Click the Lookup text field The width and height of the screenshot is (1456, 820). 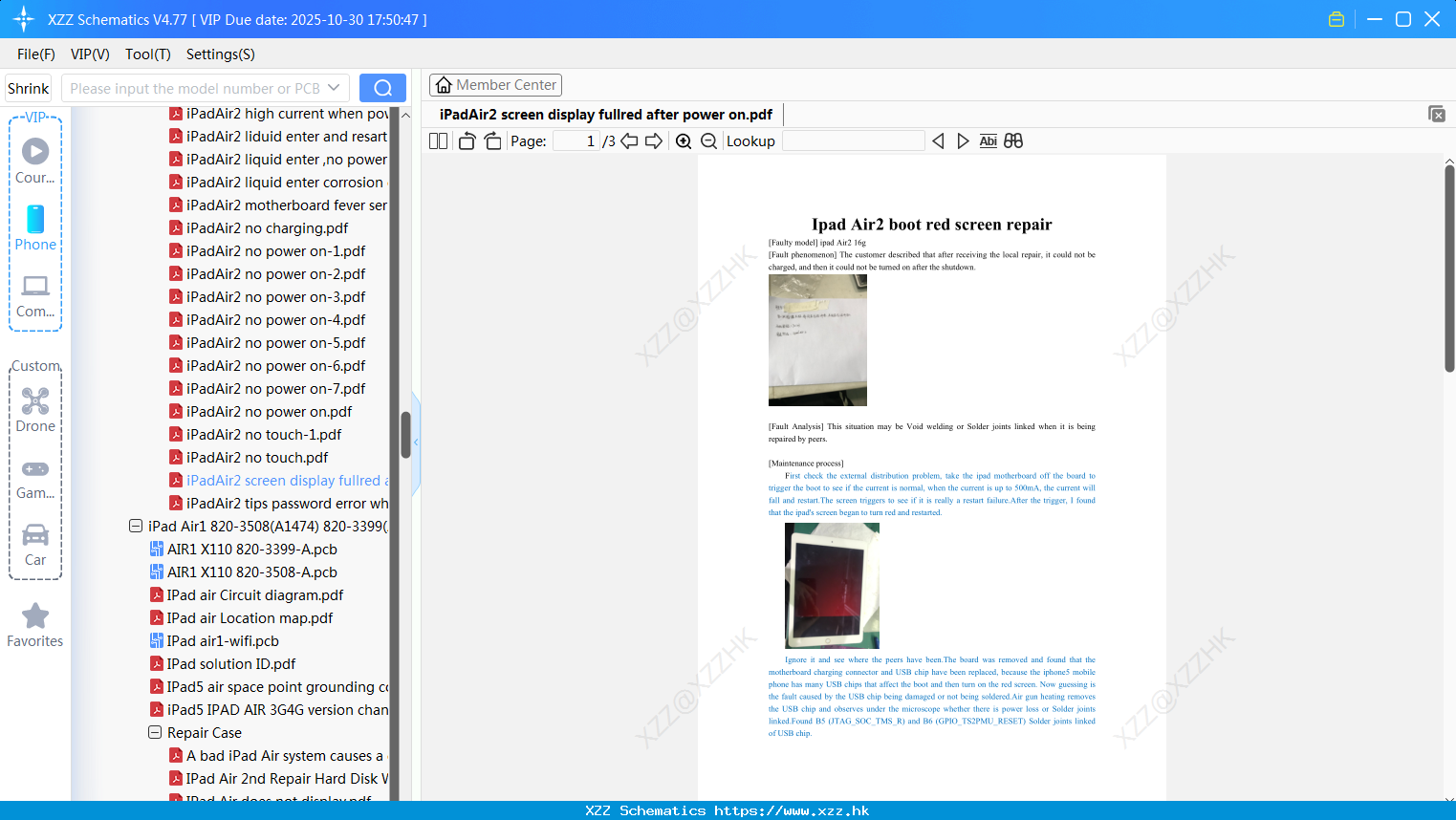coord(853,141)
